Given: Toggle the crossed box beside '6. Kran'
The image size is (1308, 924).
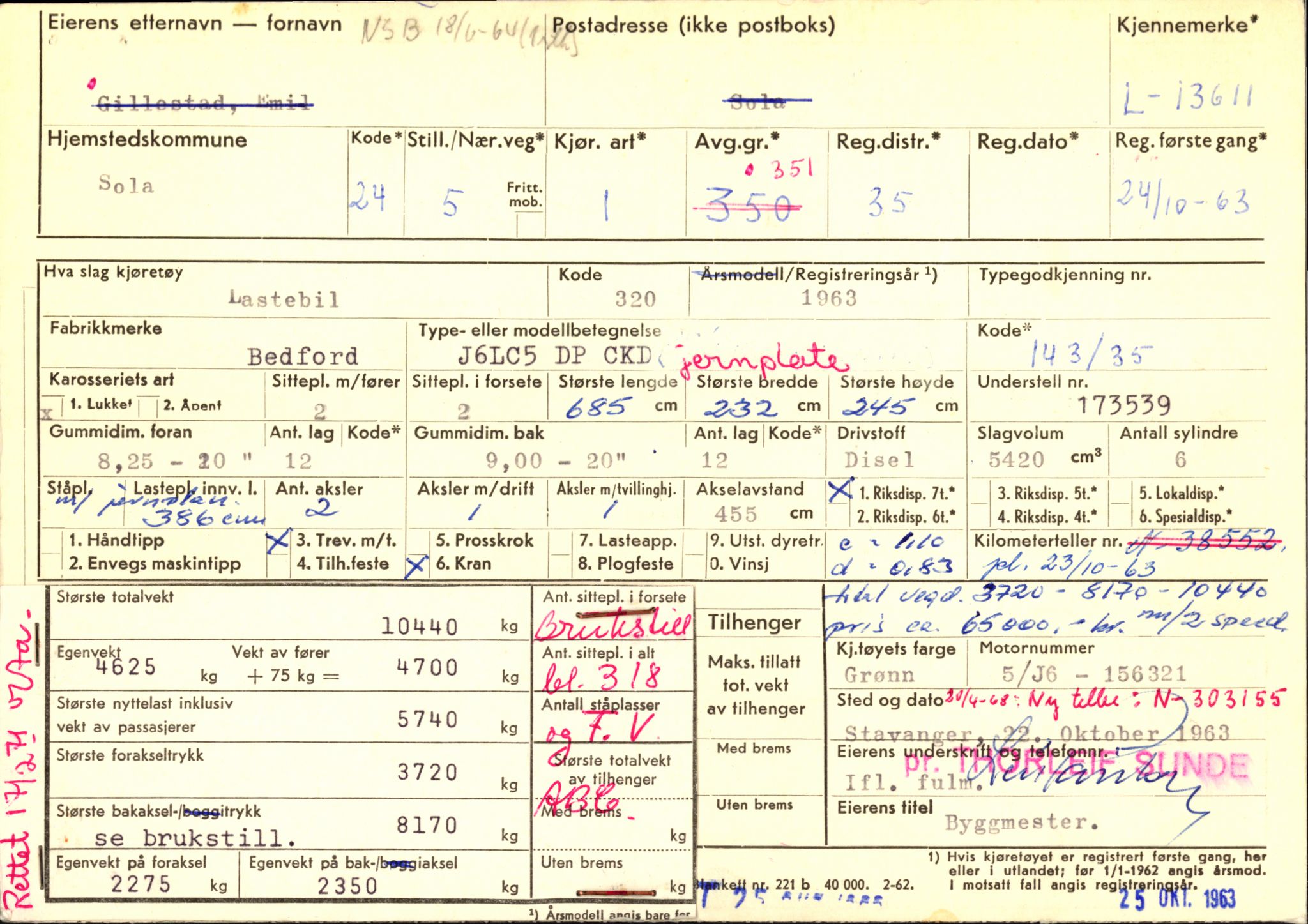Looking at the screenshot, I should [416, 565].
